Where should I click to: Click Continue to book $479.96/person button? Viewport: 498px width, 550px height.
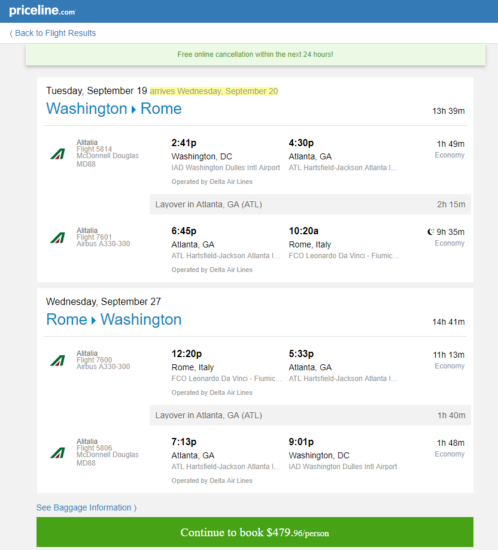tap(255, 532)
